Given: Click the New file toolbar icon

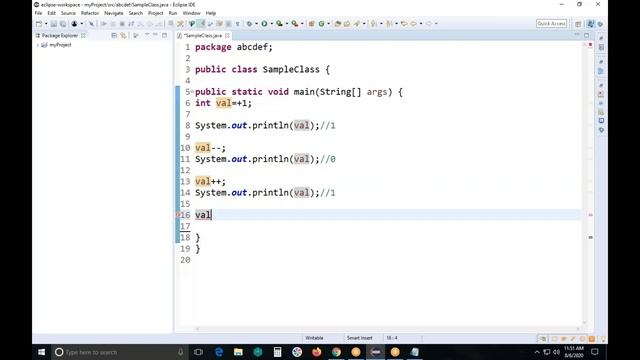Looking at the screenshot, I should [x=39, y=24].
